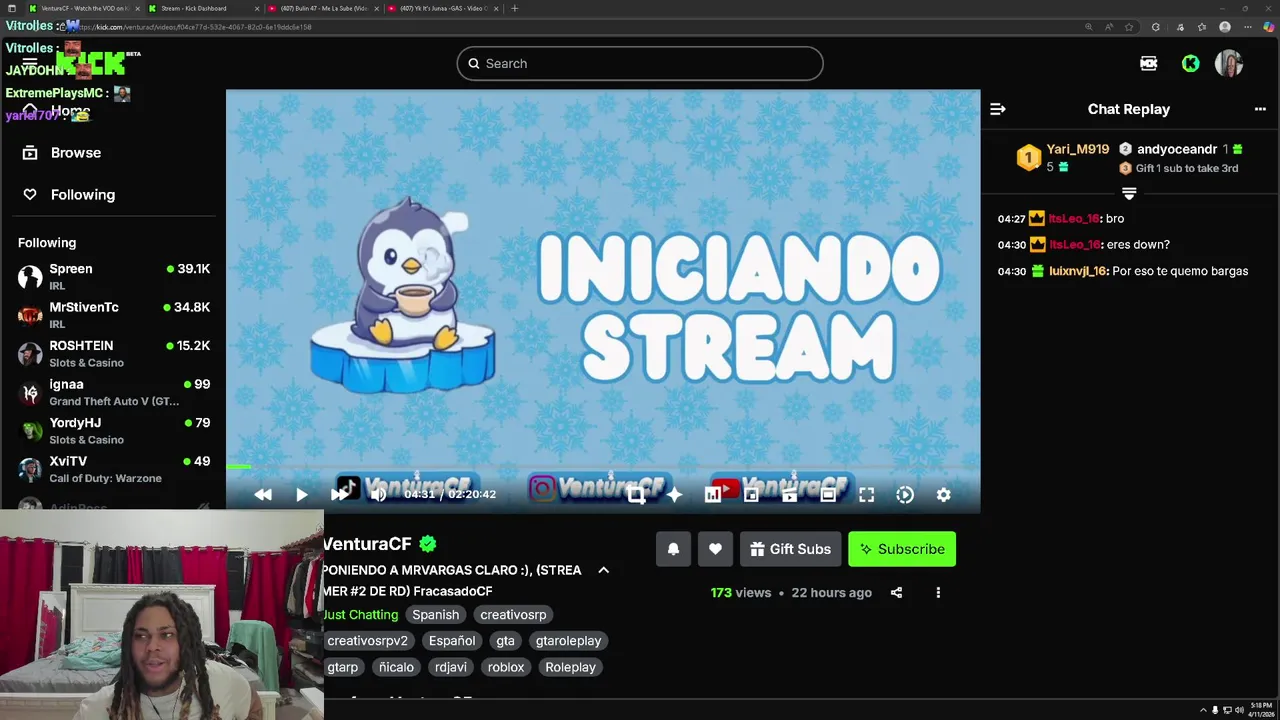Play the paused VOD
Image resolution: width=1280 pixels, height=720 pixels.
(x=301, y=494)
